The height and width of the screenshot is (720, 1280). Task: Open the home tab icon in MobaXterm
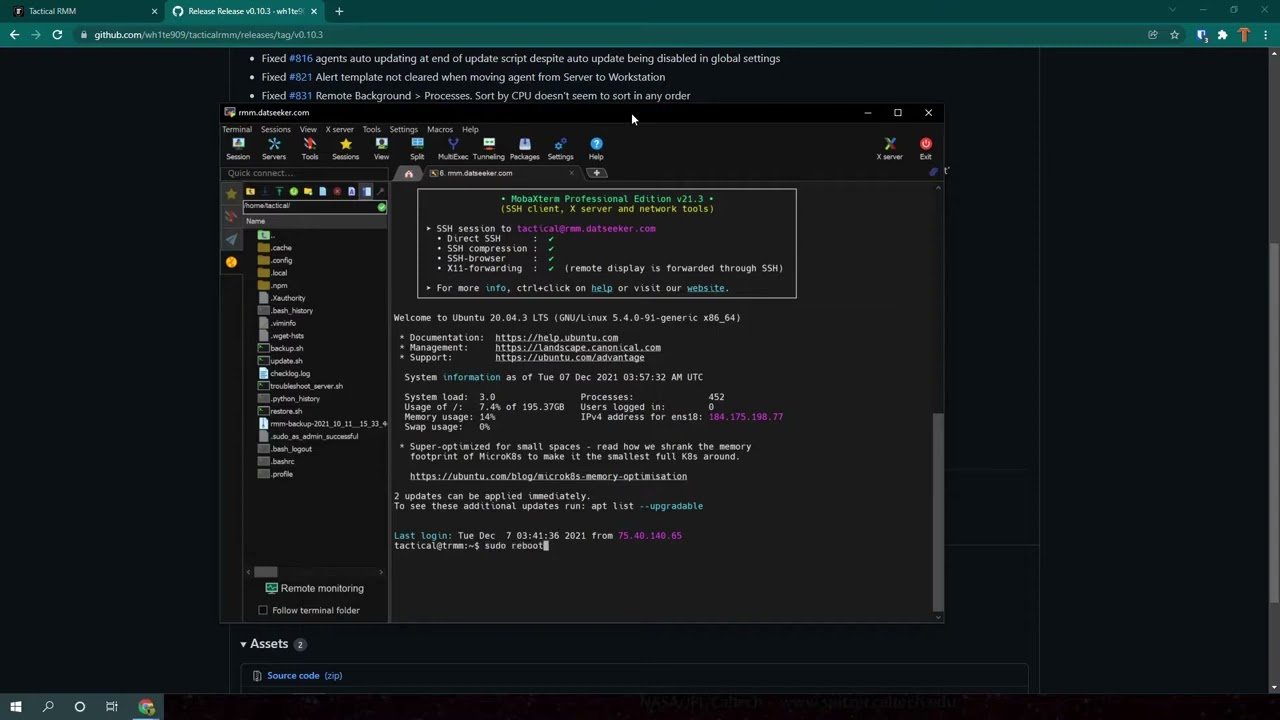point(408,173)
